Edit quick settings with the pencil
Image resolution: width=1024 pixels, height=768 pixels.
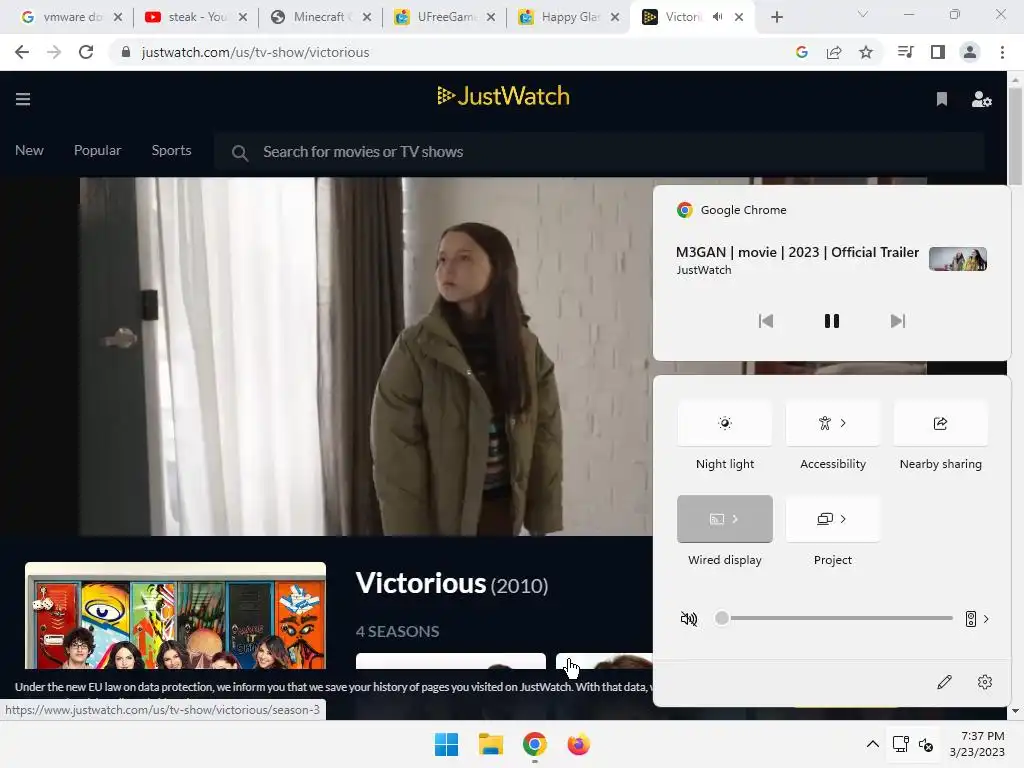click(x=944, y=682)
